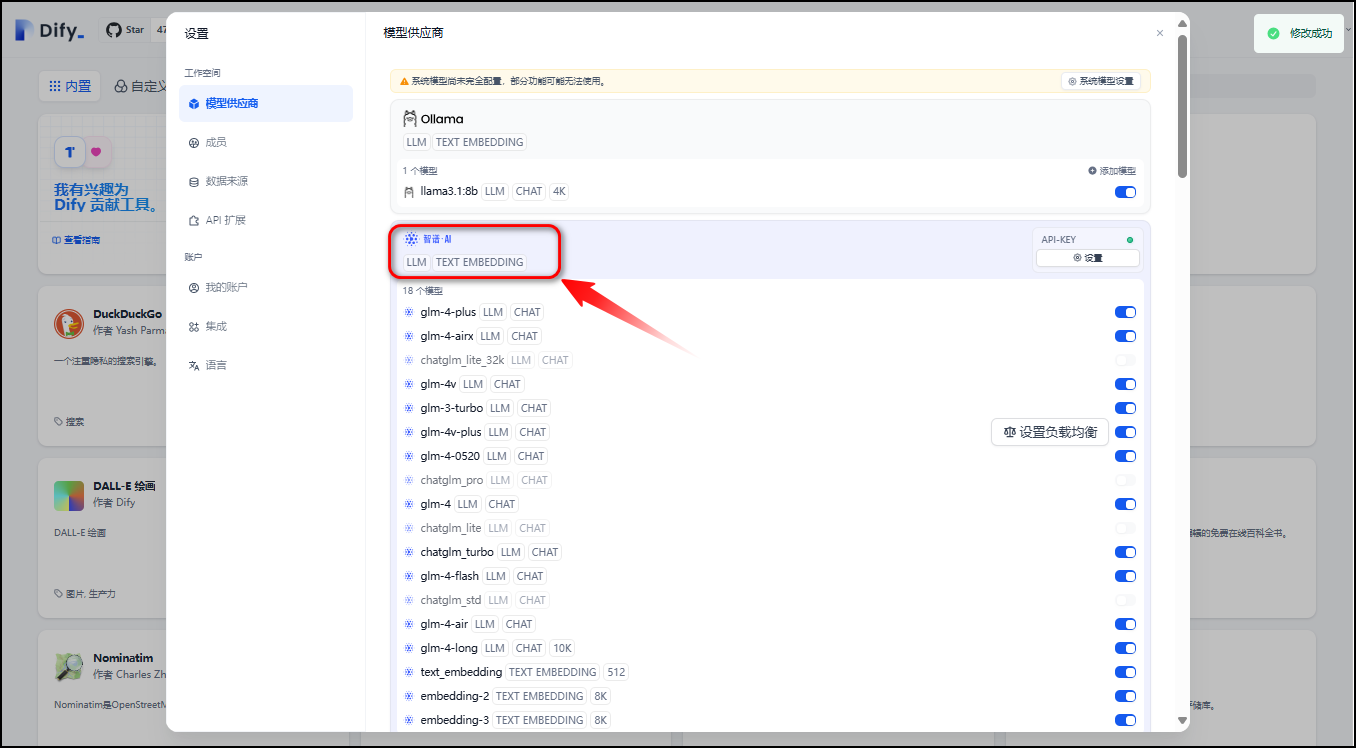This screenshot has height=748, width=1356.
Task: Click the account icon beside 我的账户
Action: (194, 288)
